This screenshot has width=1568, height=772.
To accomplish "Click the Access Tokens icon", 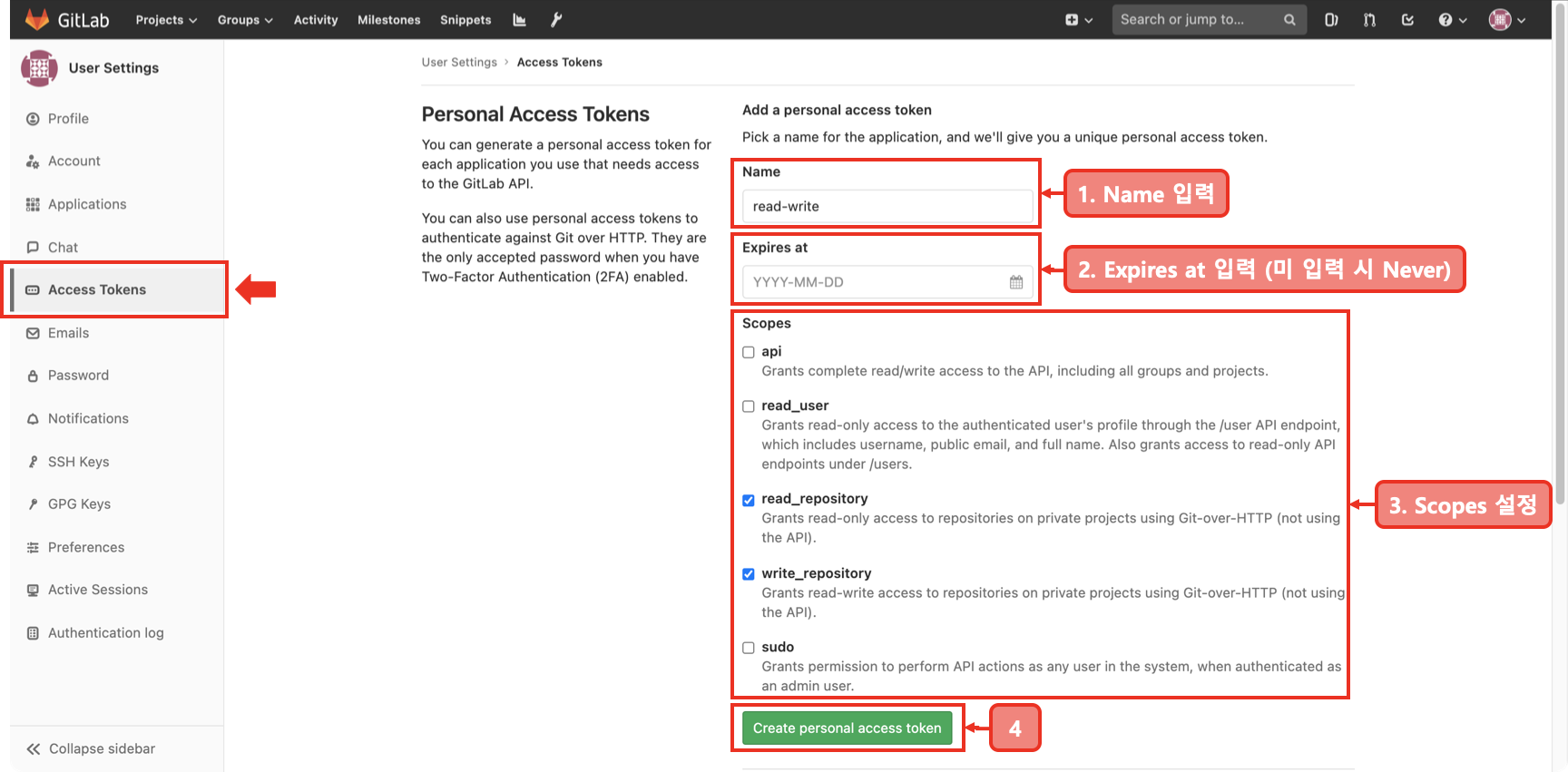I will [33, 290].
